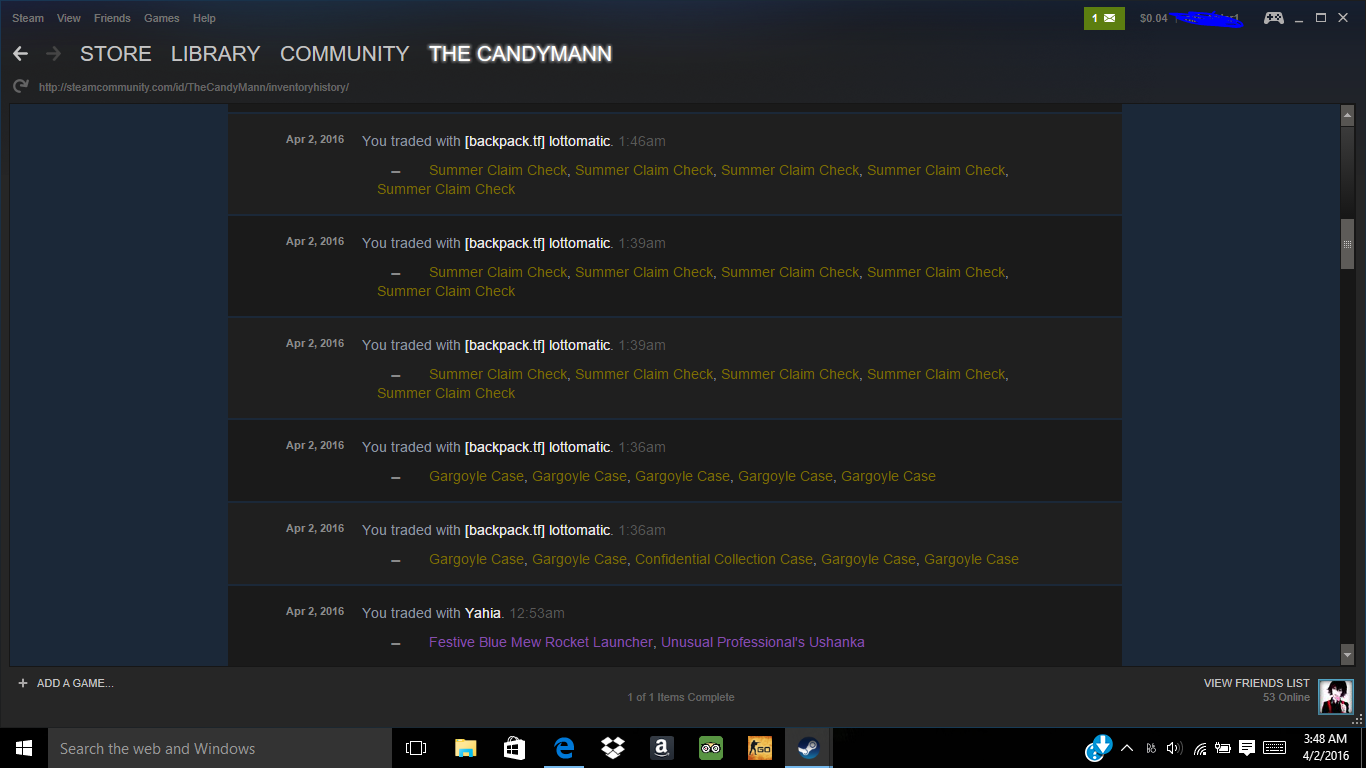Click ADD A GAME button
The width and height of the screenshot is (1366, 768).
pyautogui.click(x=66, y=683)
